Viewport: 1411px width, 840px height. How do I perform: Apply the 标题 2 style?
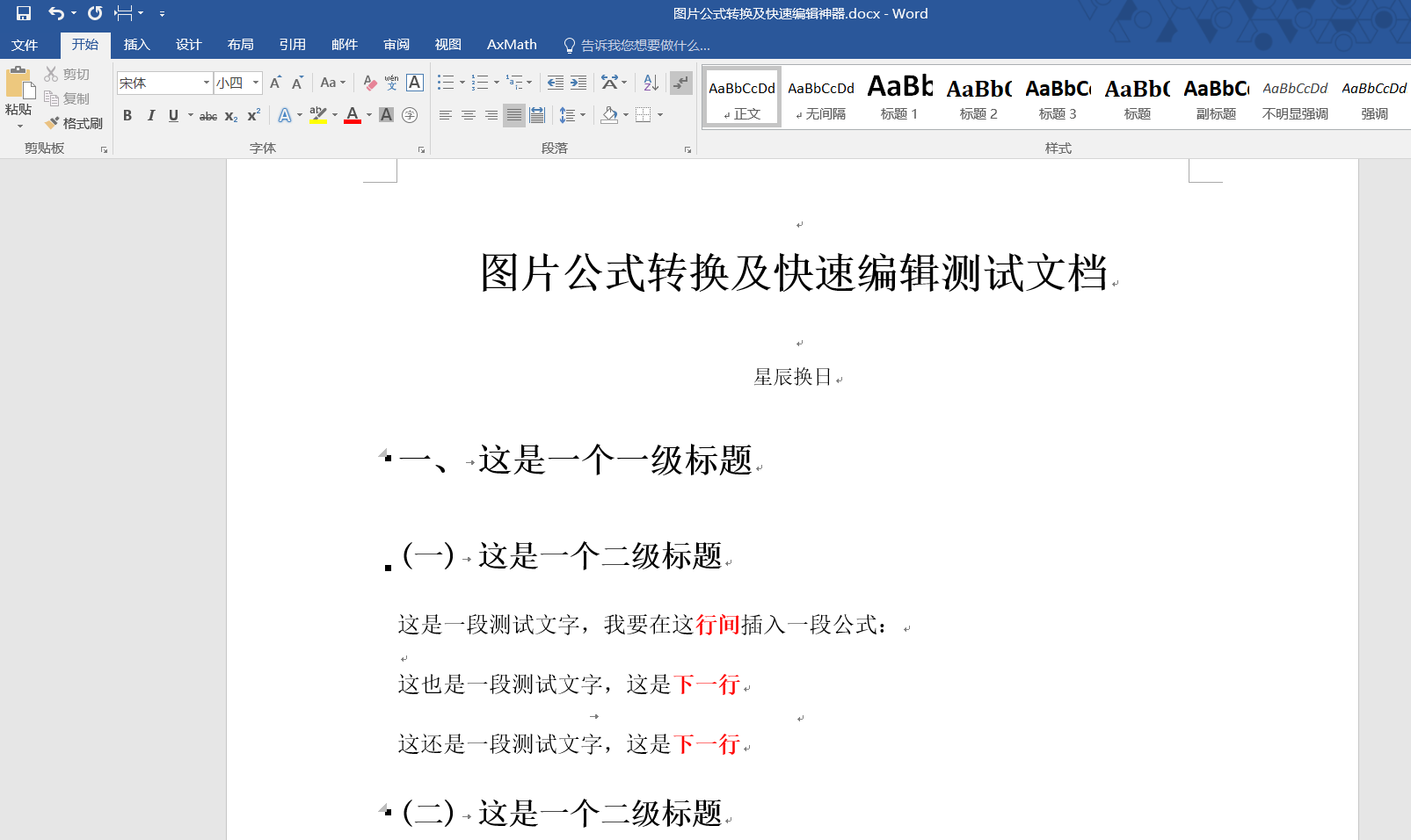pos(978,97)
